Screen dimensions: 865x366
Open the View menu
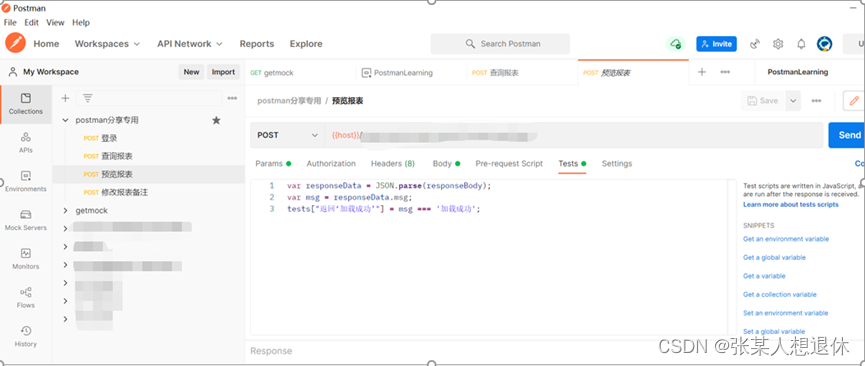coord(55,23)
